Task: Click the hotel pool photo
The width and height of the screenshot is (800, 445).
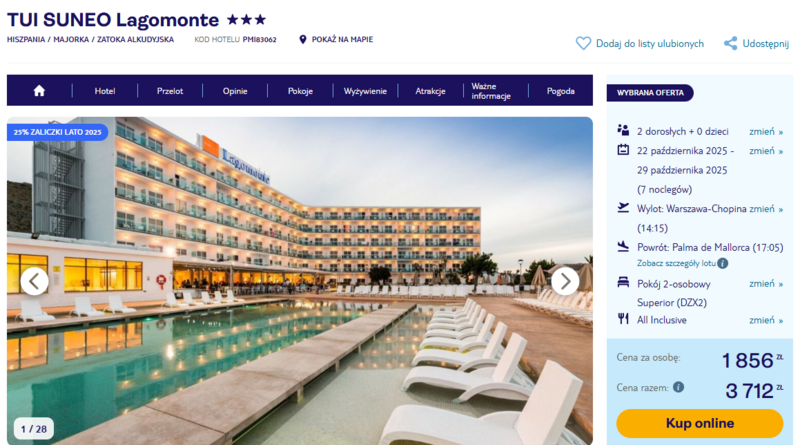Action: 299,281
